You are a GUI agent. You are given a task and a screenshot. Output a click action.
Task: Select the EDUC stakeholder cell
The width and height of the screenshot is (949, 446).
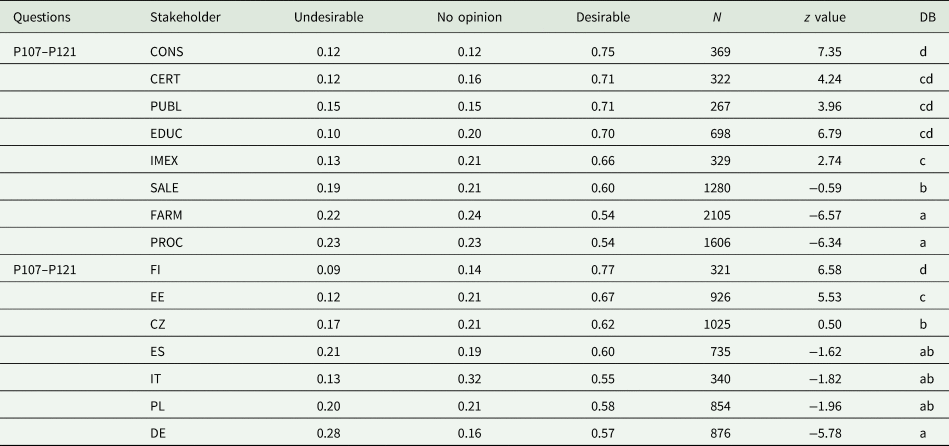(x=167, y=133)
